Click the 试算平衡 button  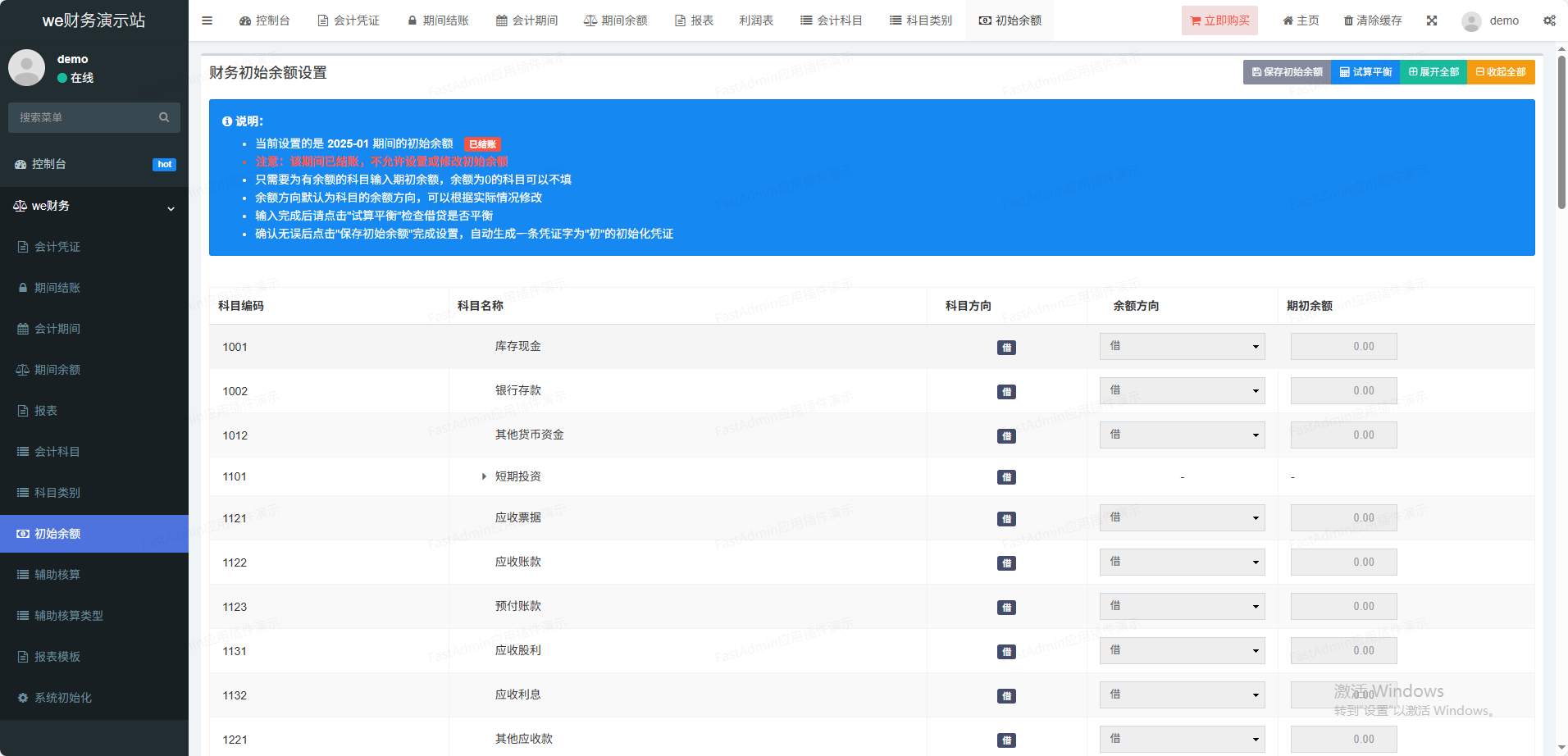[1365, 72]
